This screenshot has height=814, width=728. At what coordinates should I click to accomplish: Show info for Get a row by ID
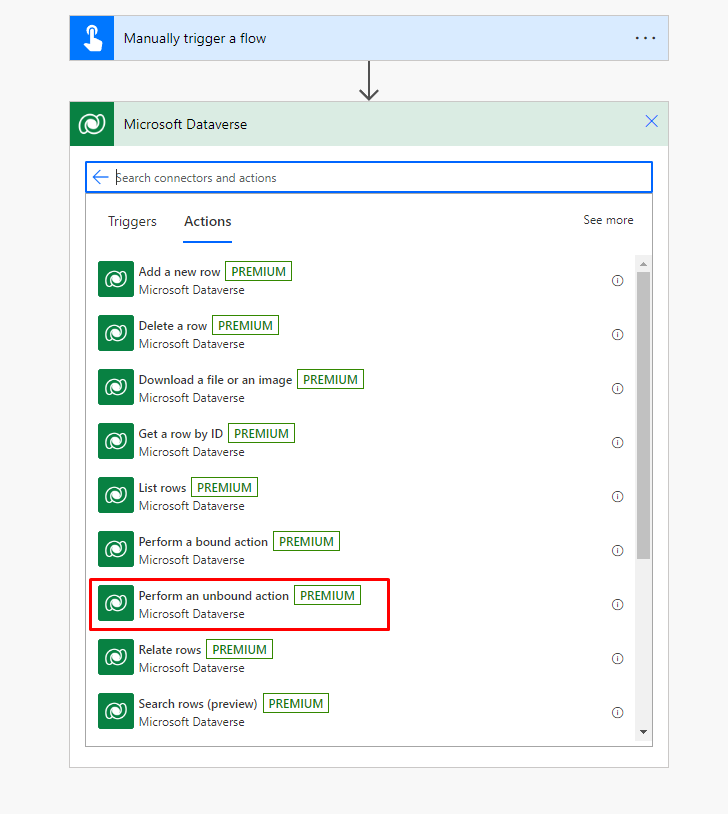tap(617, 442)
